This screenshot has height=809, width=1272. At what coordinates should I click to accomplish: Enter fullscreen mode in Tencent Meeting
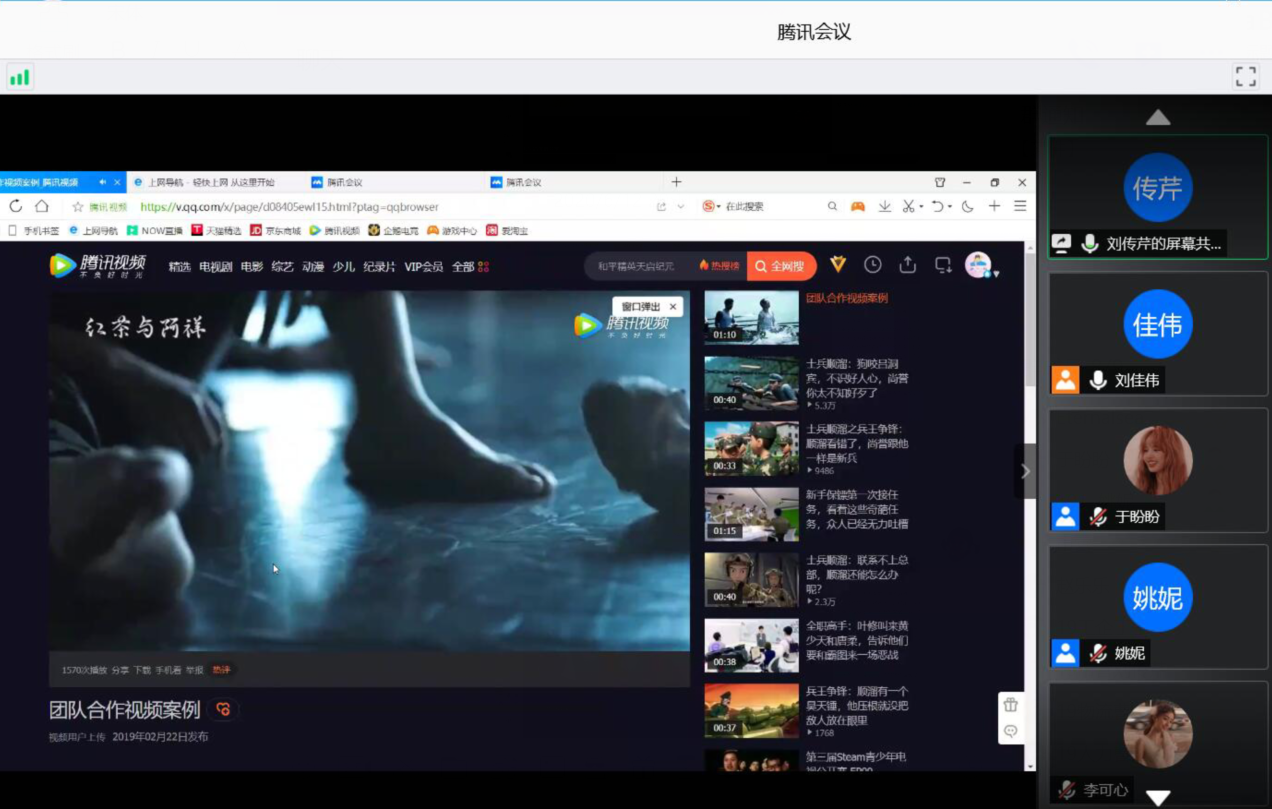[x=1245, y=76]
